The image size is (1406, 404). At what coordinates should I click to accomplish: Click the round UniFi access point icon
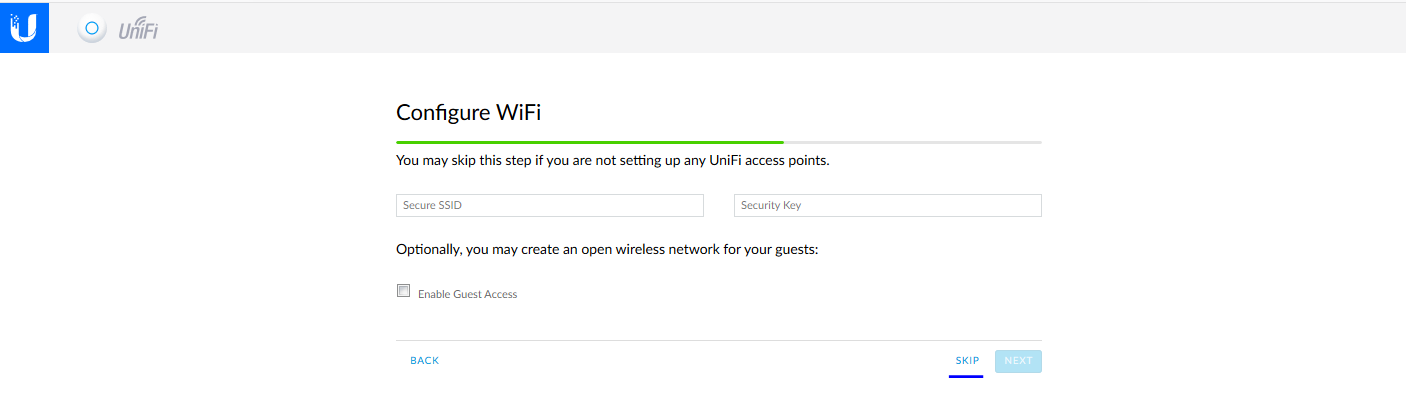(x=91, y=29)
